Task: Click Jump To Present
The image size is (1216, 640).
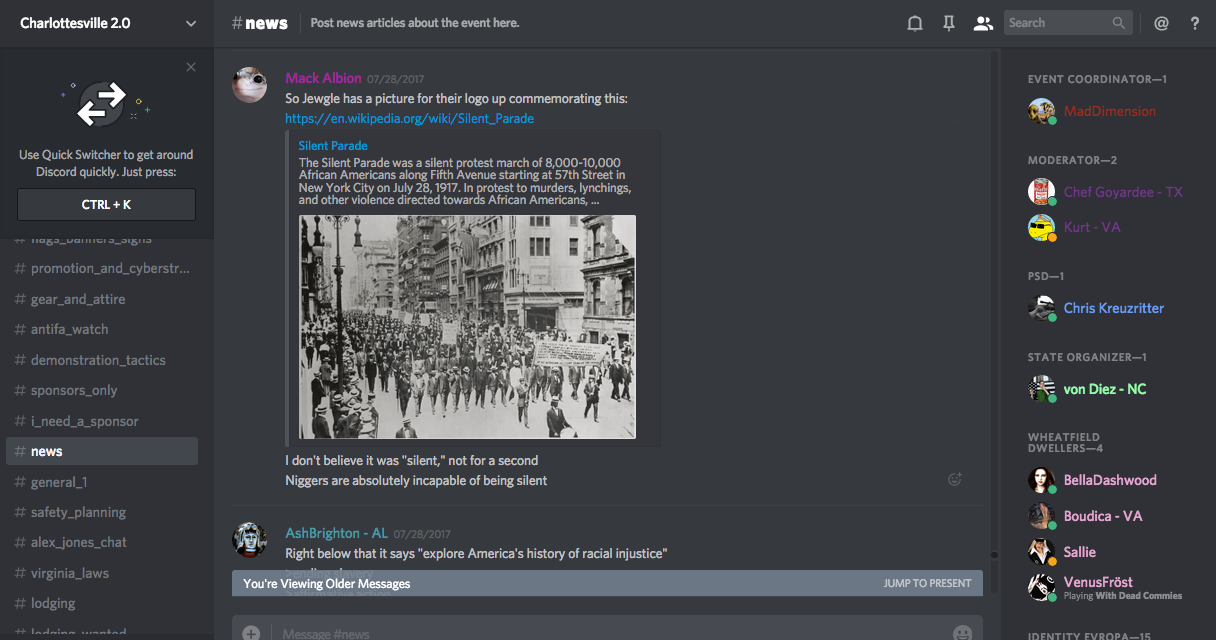Action: coord(927,583)
